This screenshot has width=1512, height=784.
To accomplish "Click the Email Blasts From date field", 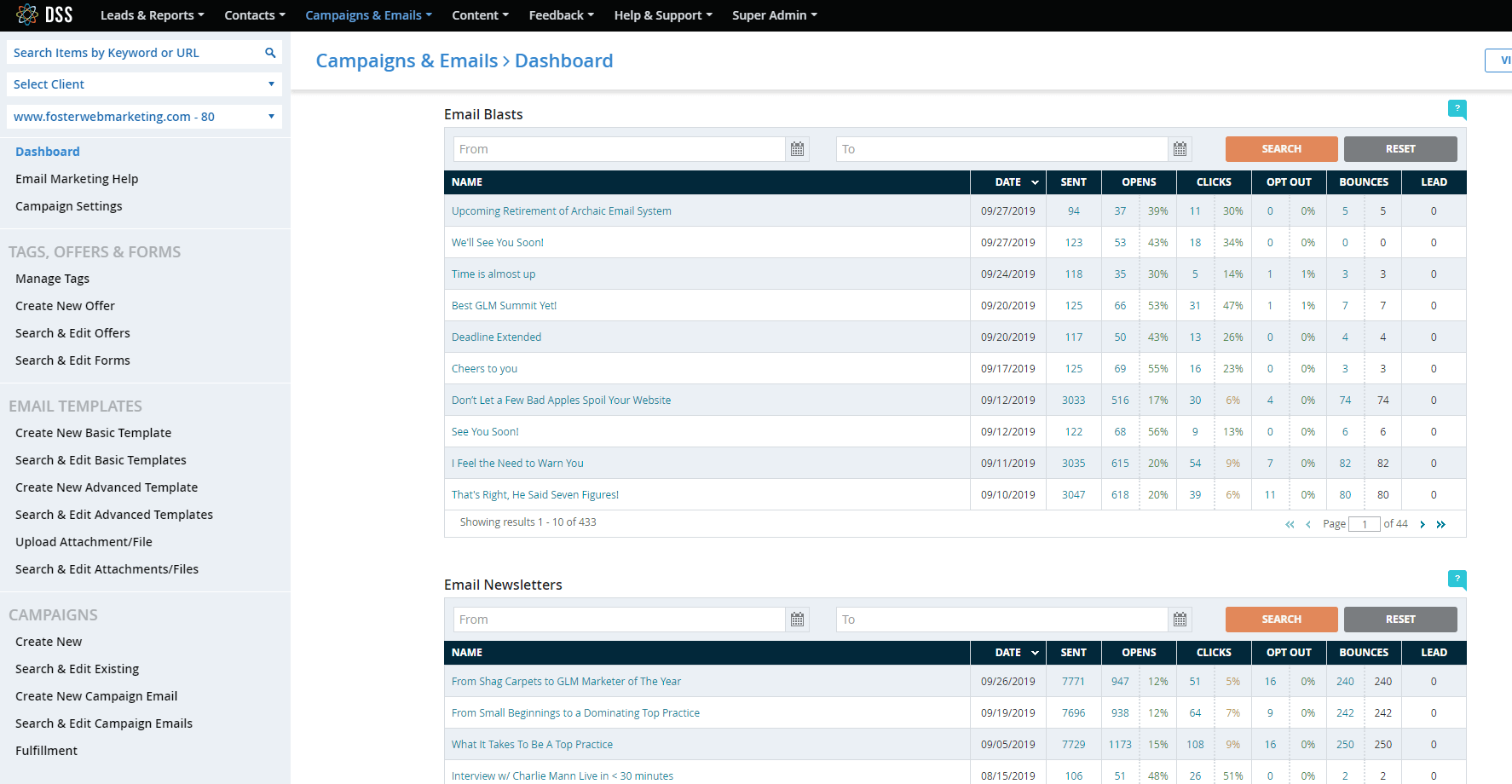I will pos(619,149).
